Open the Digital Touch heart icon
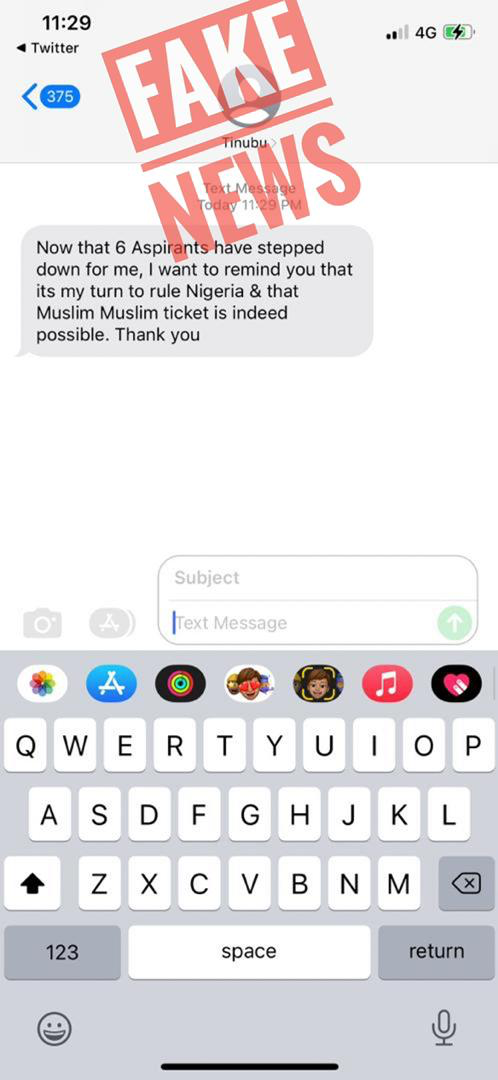This screenshot has width=498, height=1080. [456, 684]
